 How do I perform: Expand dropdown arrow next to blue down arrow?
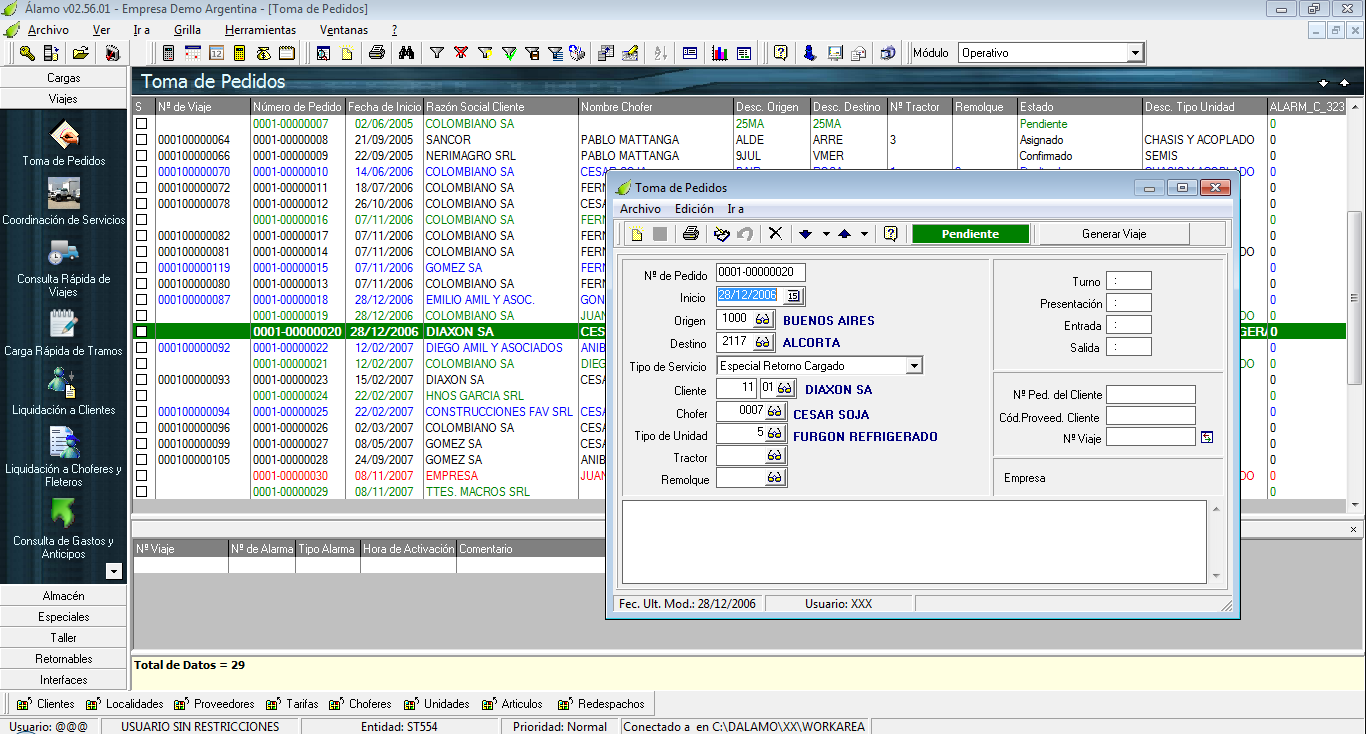(x=826, y=234)
